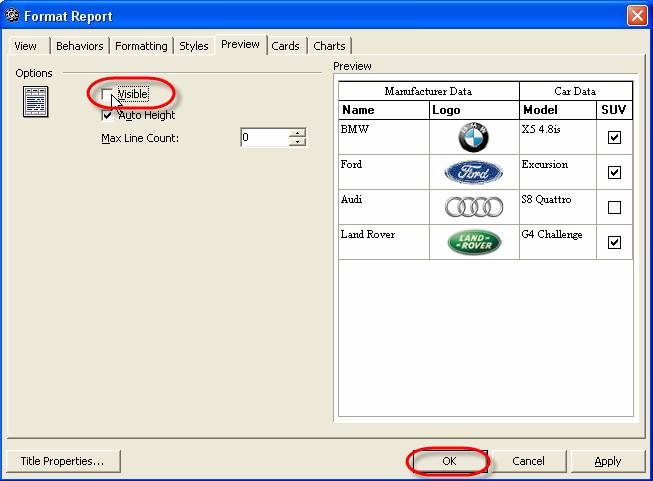This screenshot has height=481, width=653.
Task: Click the BMW logo in preview
Action: [474, 137]
